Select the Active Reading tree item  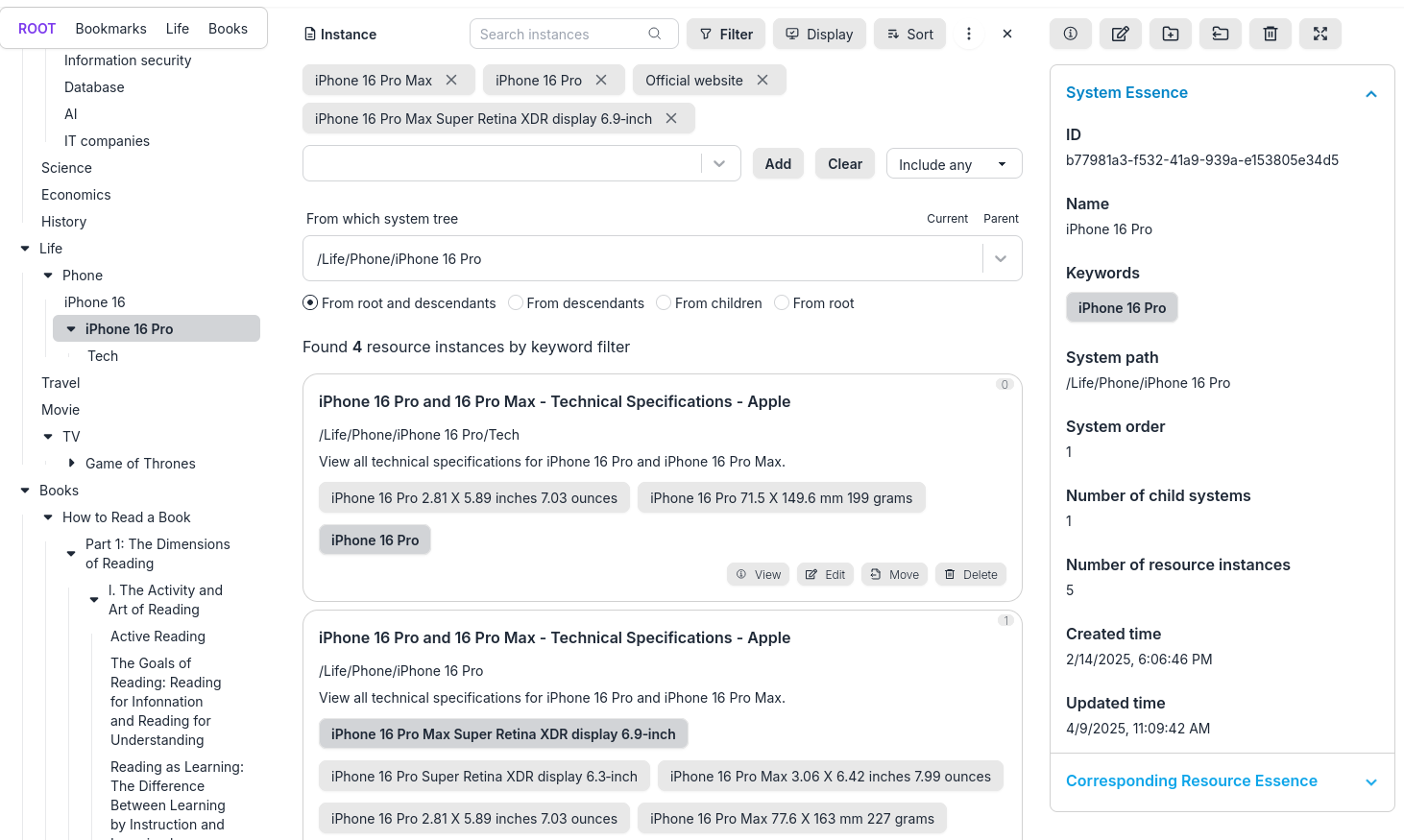click(157, 636)
